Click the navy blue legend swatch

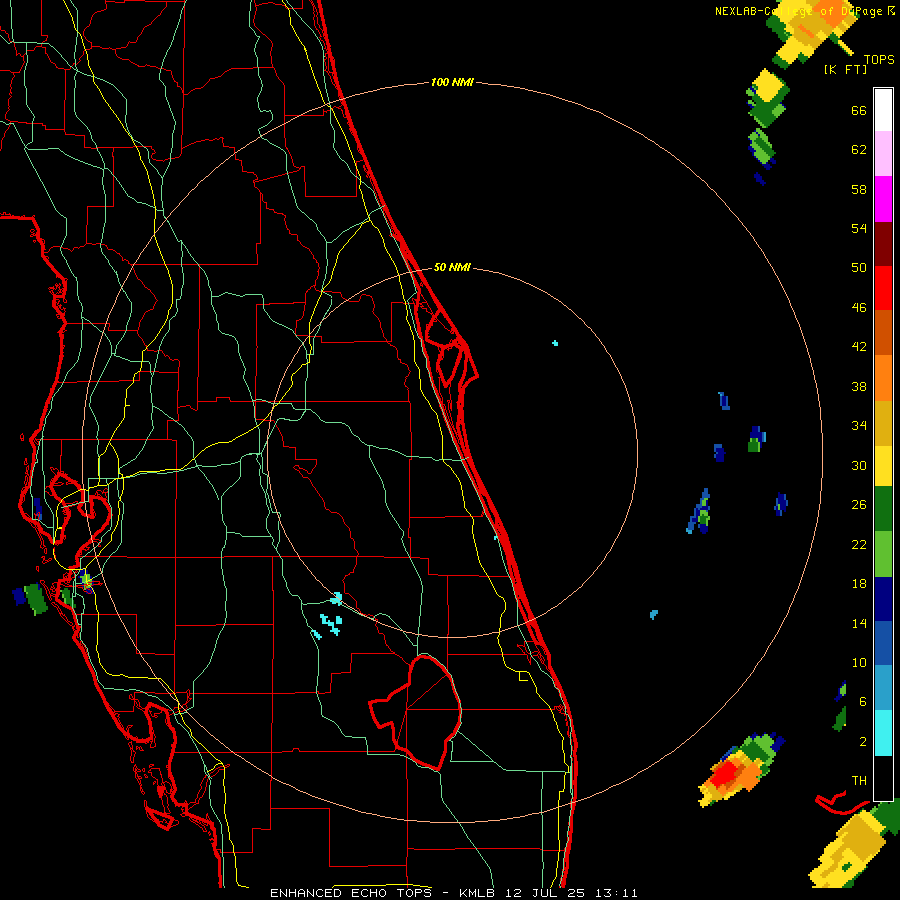[883, 599]
